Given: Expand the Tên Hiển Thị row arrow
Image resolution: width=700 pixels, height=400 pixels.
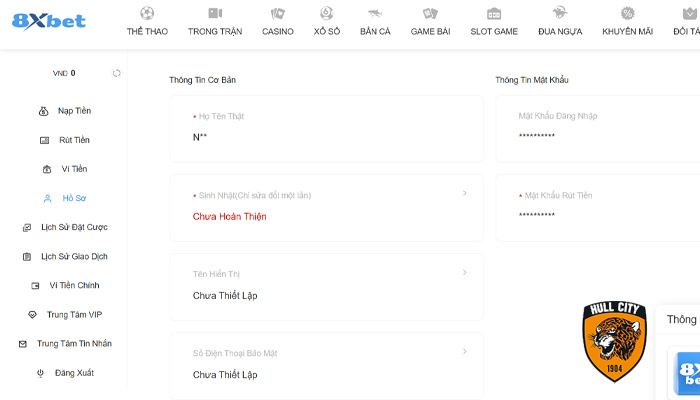Looking at the screenshot, I should pyautogui.click(x=465, y=272).
